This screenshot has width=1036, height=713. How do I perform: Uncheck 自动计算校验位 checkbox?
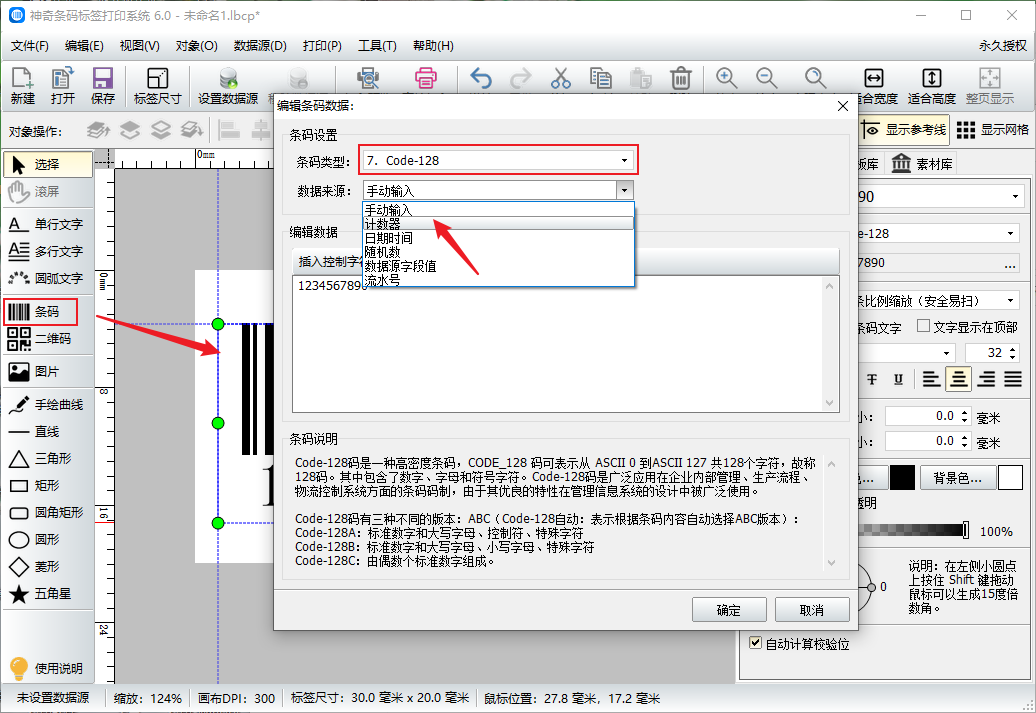click(x=756, y=643)
